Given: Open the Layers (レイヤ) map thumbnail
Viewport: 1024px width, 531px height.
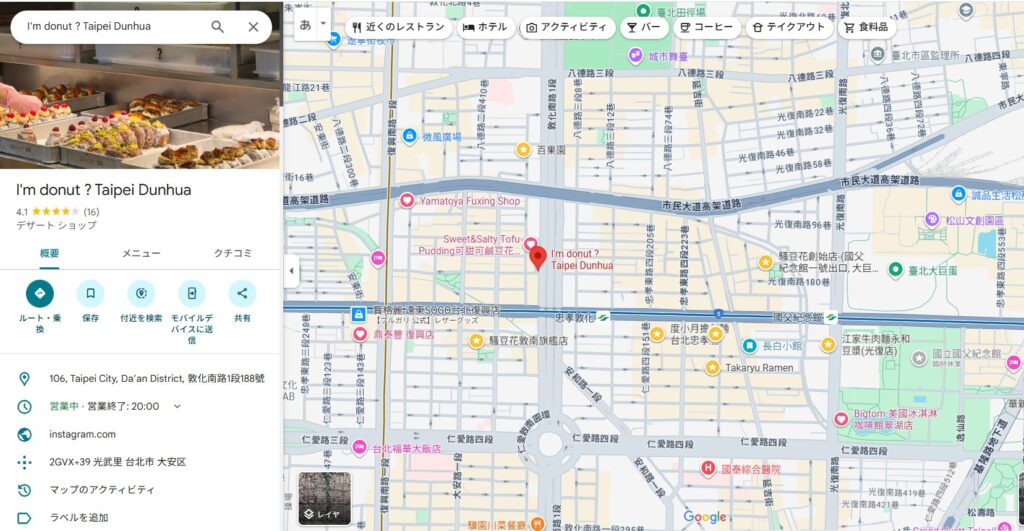Looking at the screenshot, I should [x=324, y=498].
